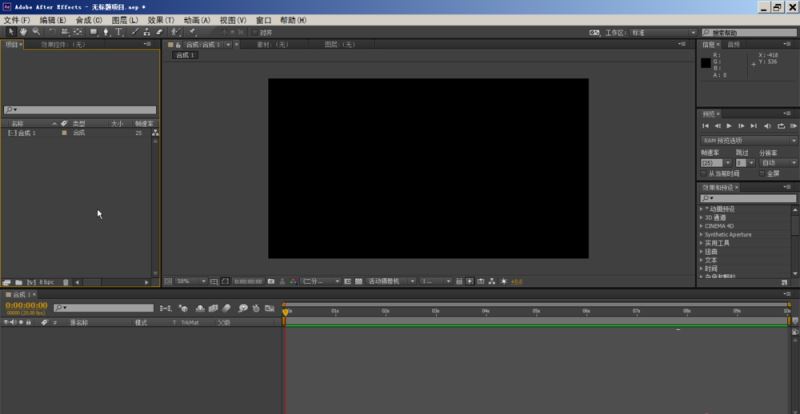The image size is (800, 414).
Task: Open the 动画(A) menu
Action: (197, 20)
